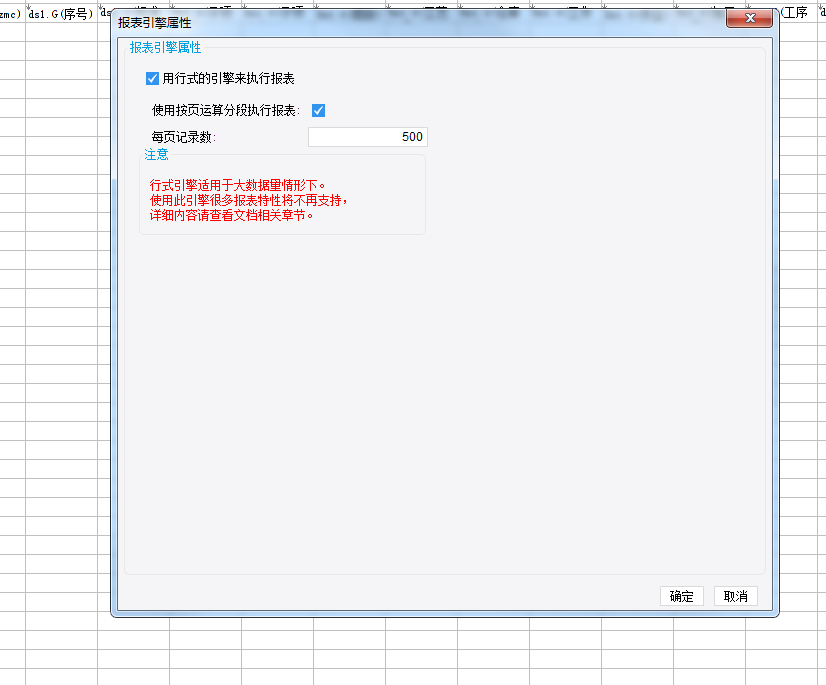The height and width of the screenshot is (685, 826).
Task: Uncheck 使用按页运算分段执行报表 checkbox
Action: pyautogui.click(x=318, y=111)
